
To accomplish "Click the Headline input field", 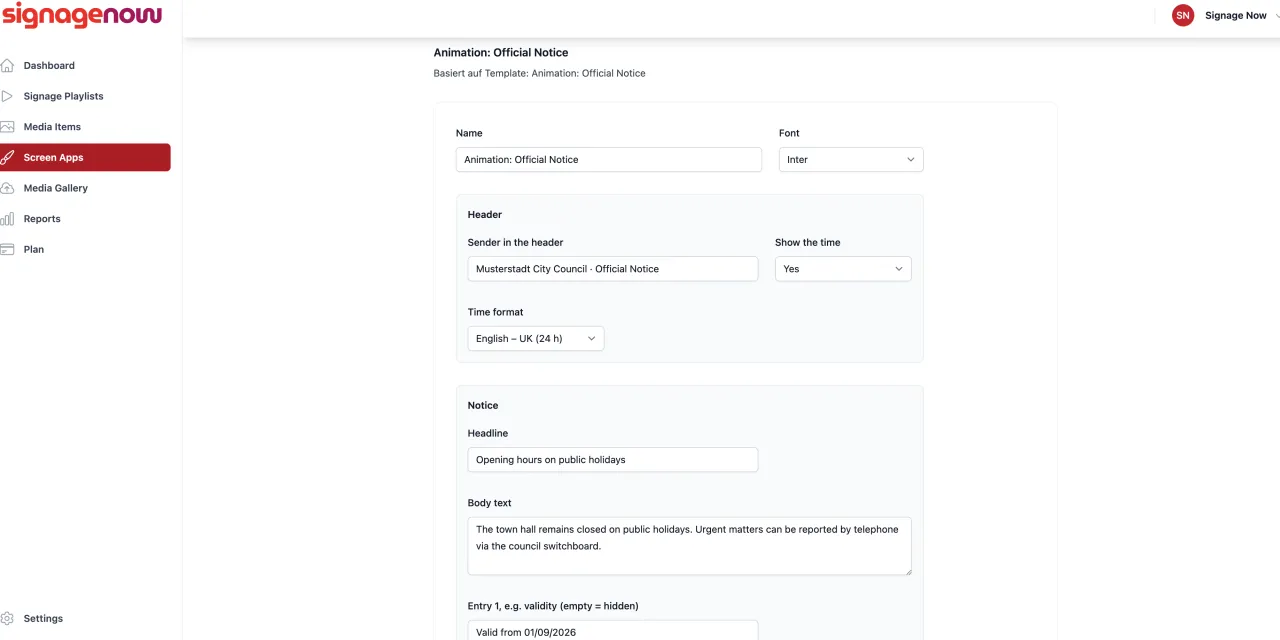I will point(613,460).
